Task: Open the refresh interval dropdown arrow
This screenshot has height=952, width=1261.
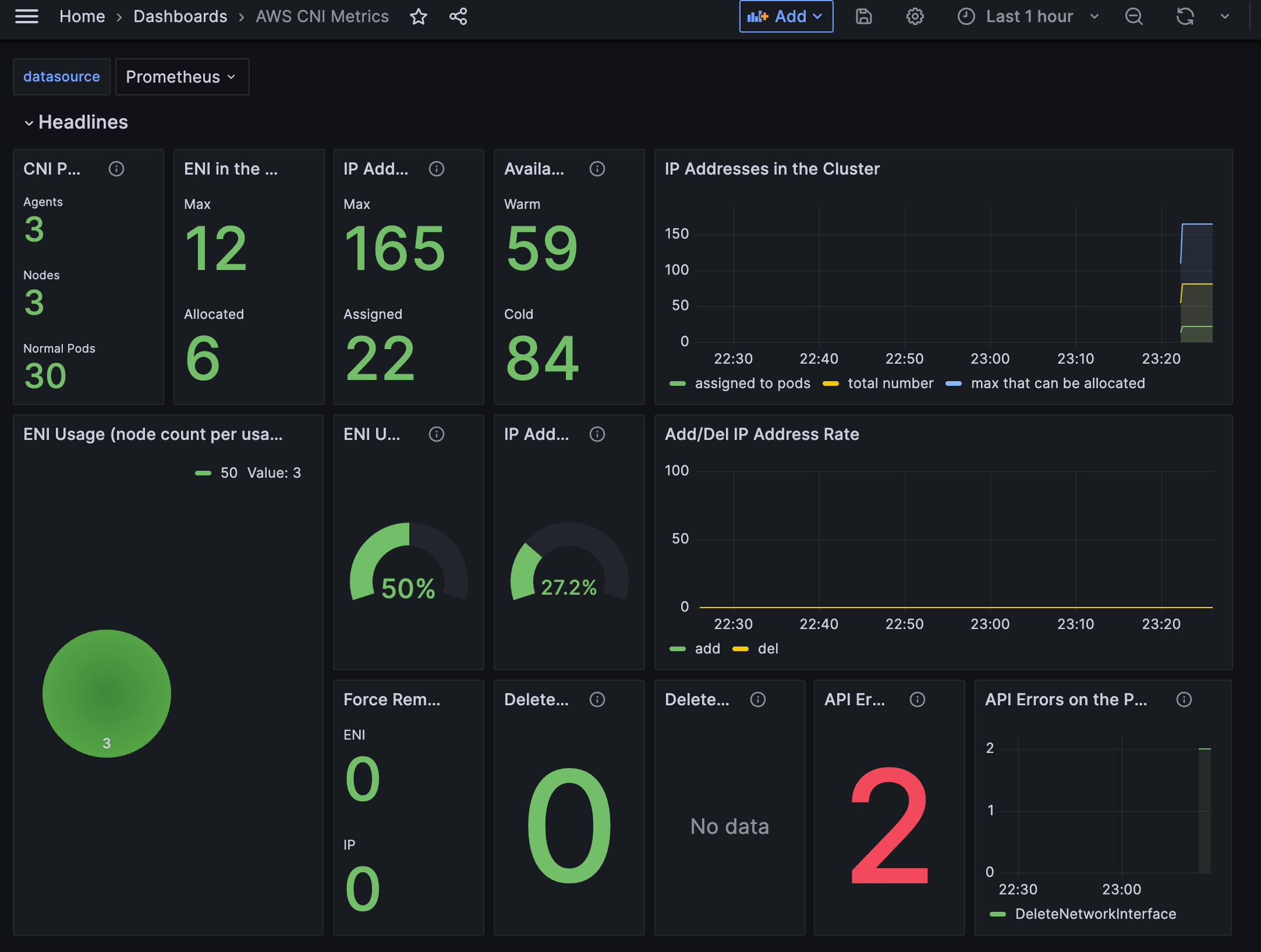Action: [x=1225, y=16]
